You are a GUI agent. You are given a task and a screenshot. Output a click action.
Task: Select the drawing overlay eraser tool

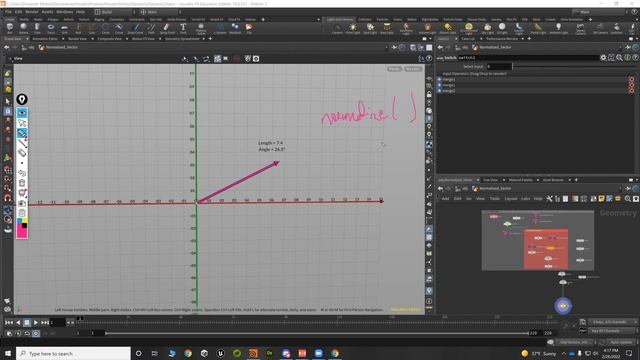pos(22,153)
